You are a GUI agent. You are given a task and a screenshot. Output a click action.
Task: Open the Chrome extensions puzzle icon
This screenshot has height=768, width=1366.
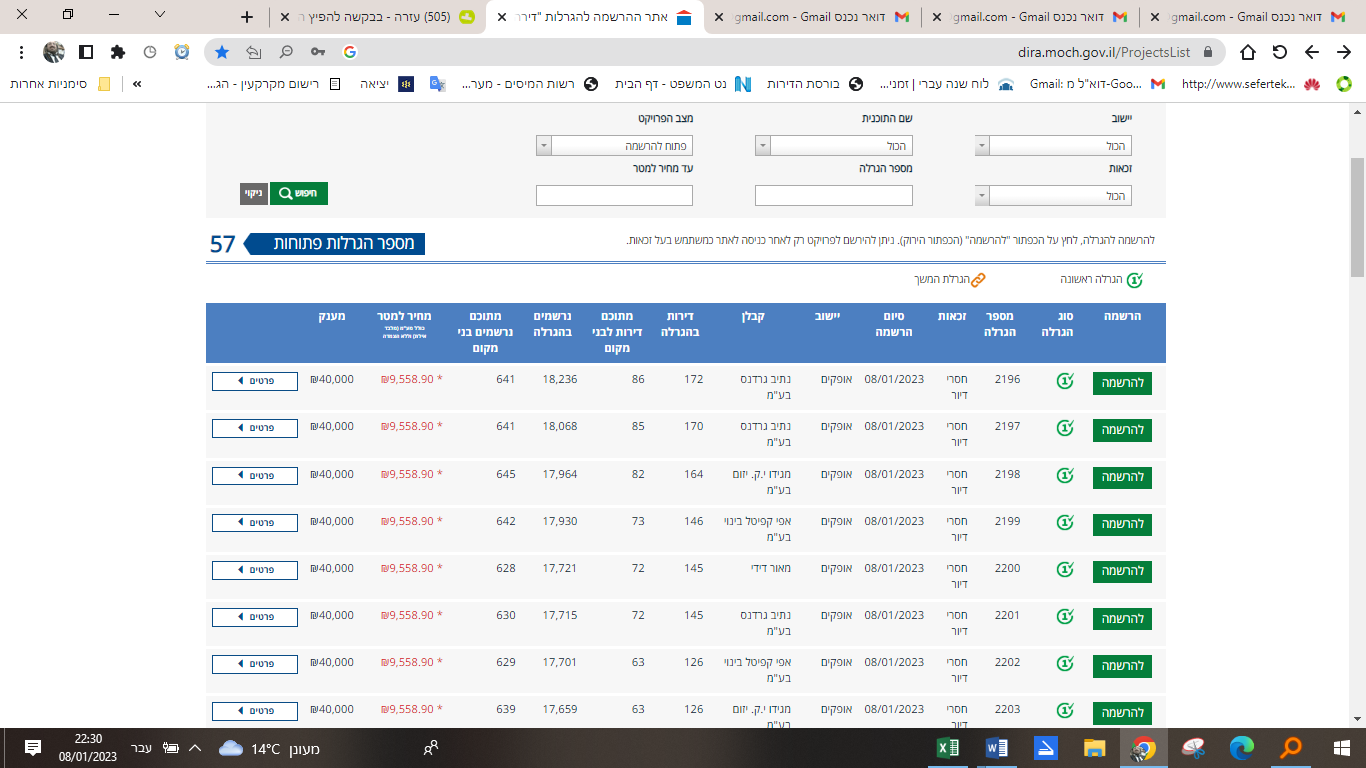[x=118, y=52]
